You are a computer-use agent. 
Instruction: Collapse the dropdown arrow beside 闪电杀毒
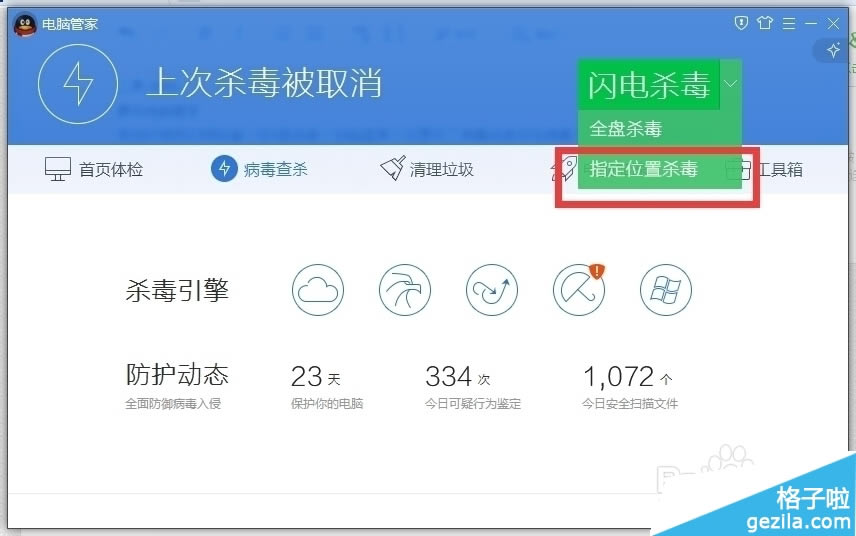[x=731, y=85]
